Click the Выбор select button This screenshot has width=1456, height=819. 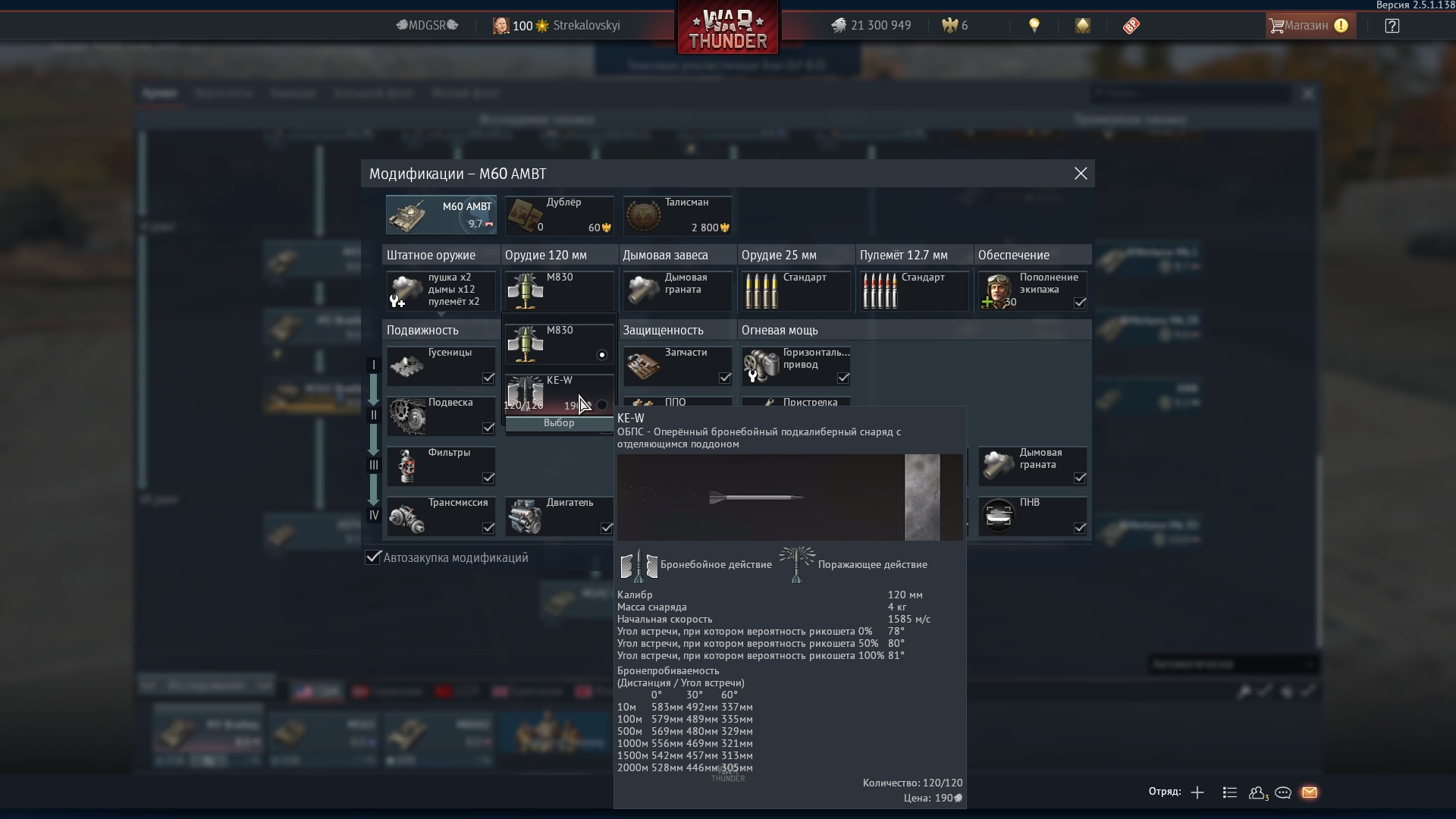559,423
